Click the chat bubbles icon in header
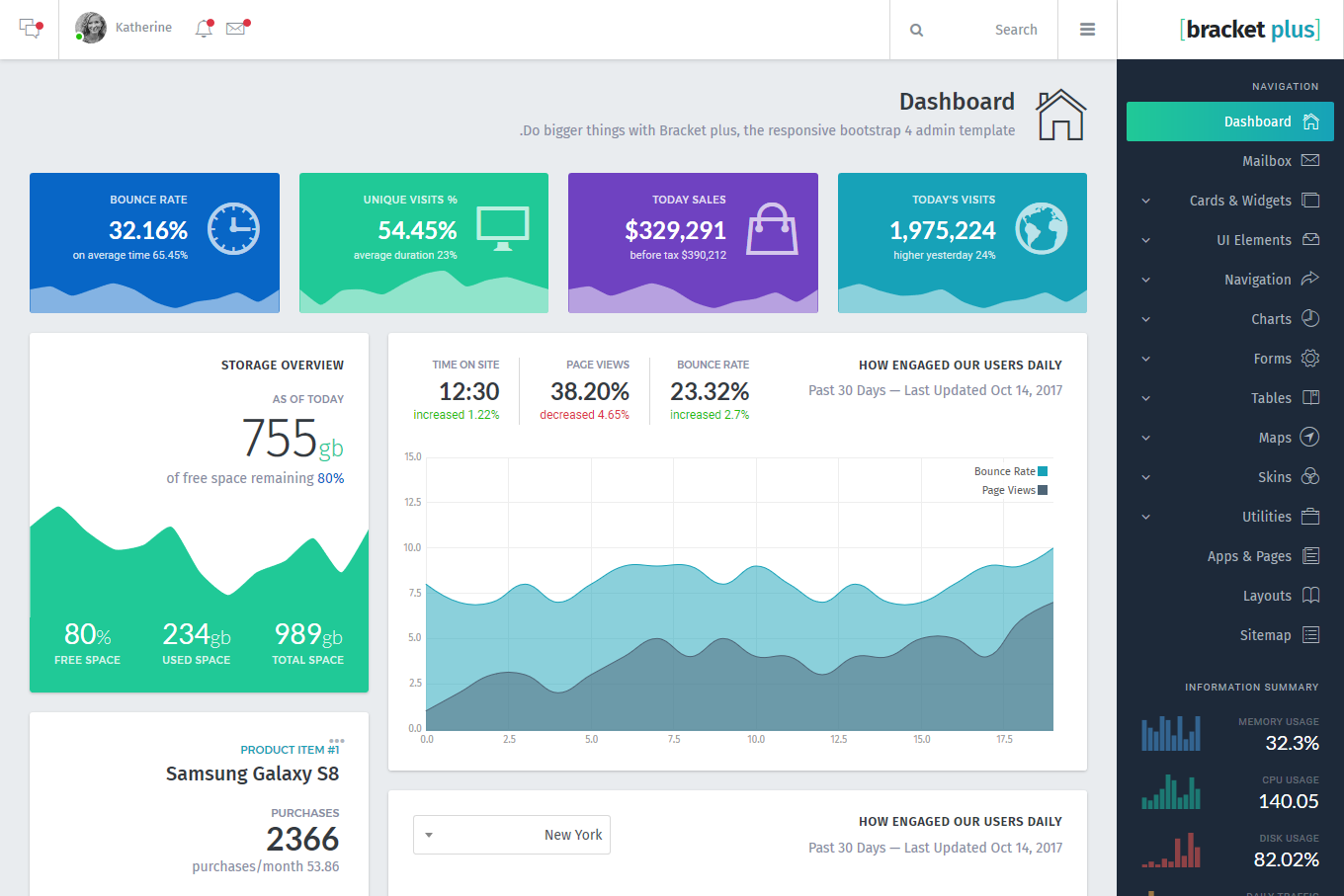Screen dimensions: 1344x896 pos(30,29)
